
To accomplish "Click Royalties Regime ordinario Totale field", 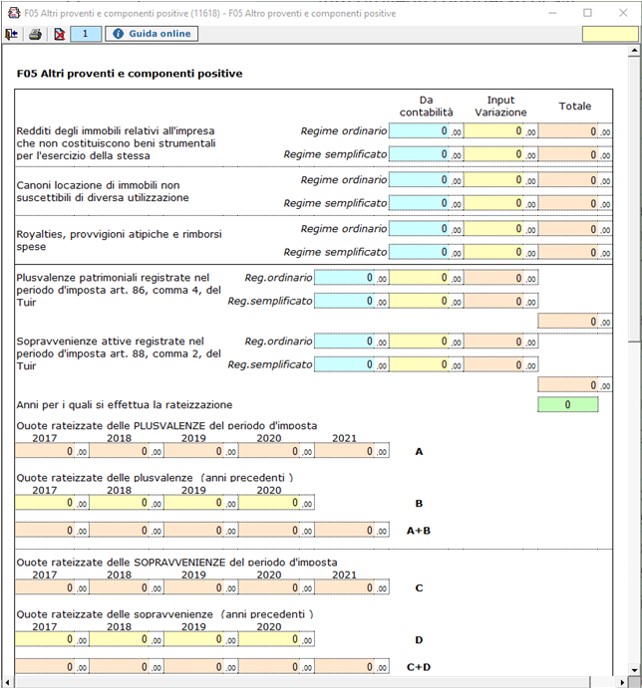I will (x=575, y=229).
